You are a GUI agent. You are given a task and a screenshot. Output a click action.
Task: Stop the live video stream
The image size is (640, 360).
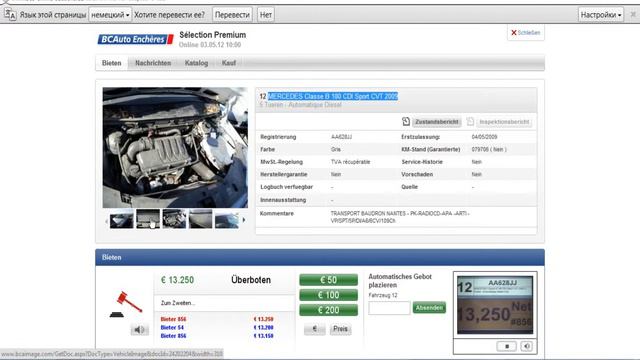(x=507, y=346)
